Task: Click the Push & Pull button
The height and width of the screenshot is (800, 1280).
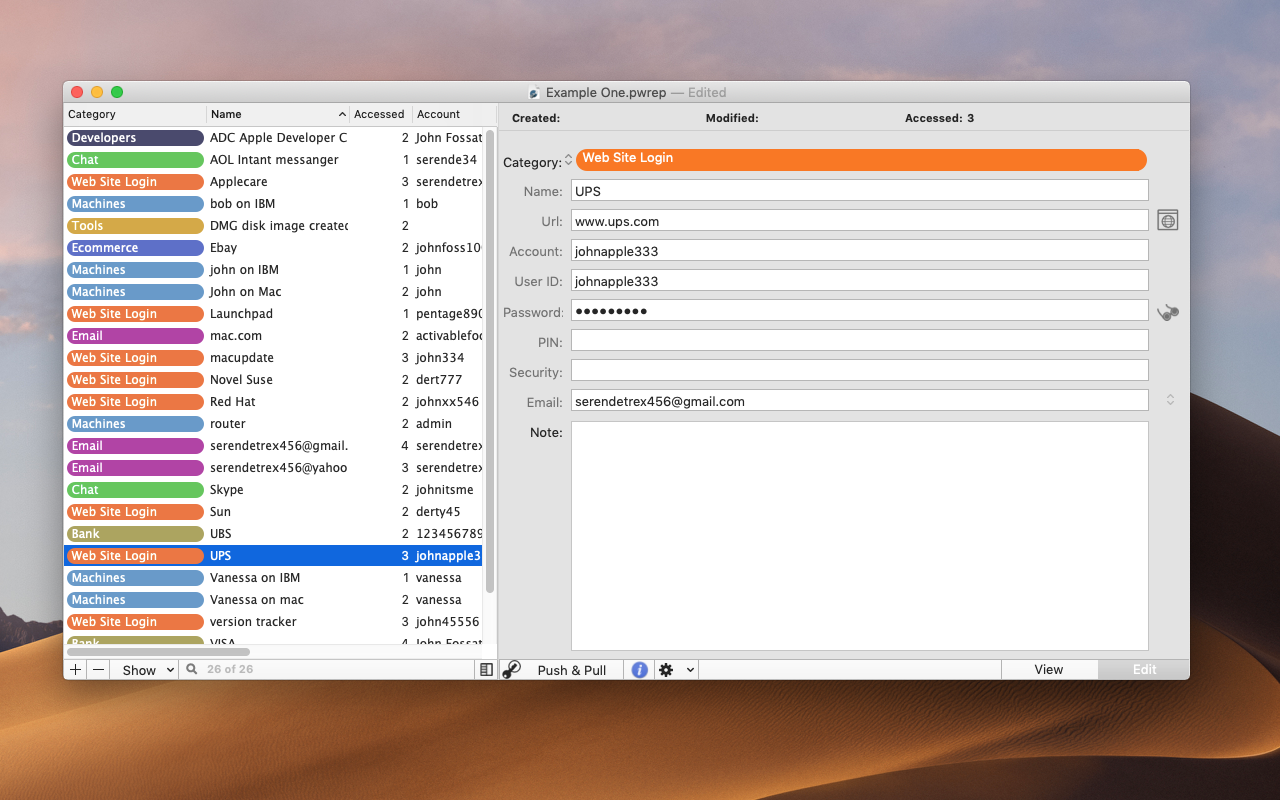Action: [572, 670]
